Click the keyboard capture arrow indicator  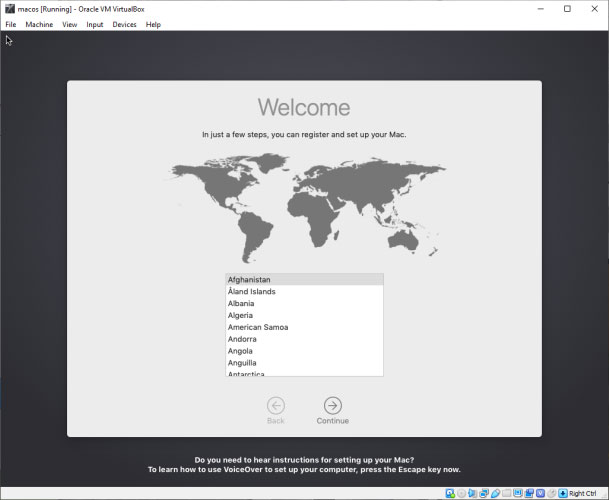pyautogui.click(x=563, y=493)
